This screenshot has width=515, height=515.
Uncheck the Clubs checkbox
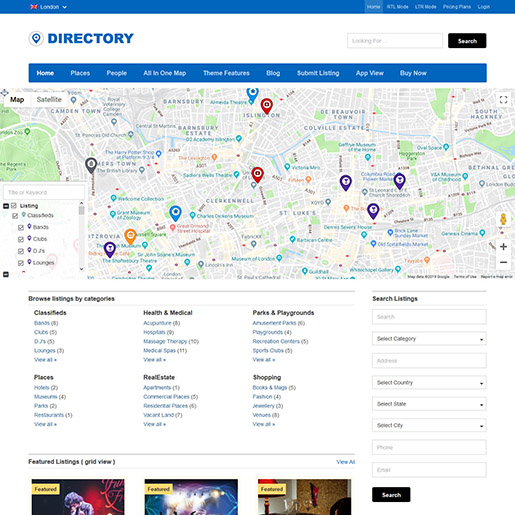tap(21, 239)
